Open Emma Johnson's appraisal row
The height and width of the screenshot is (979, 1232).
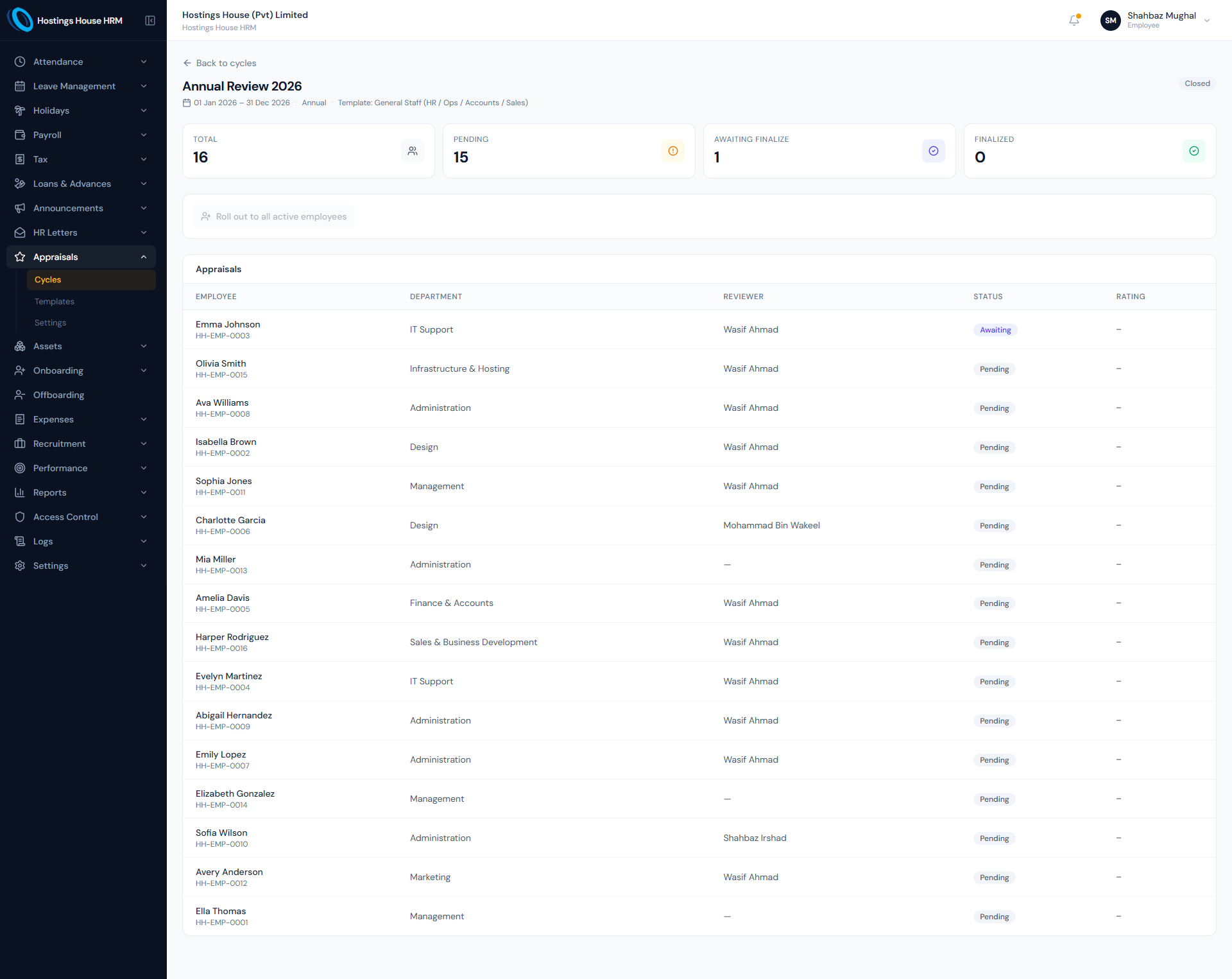coord(699,329)
